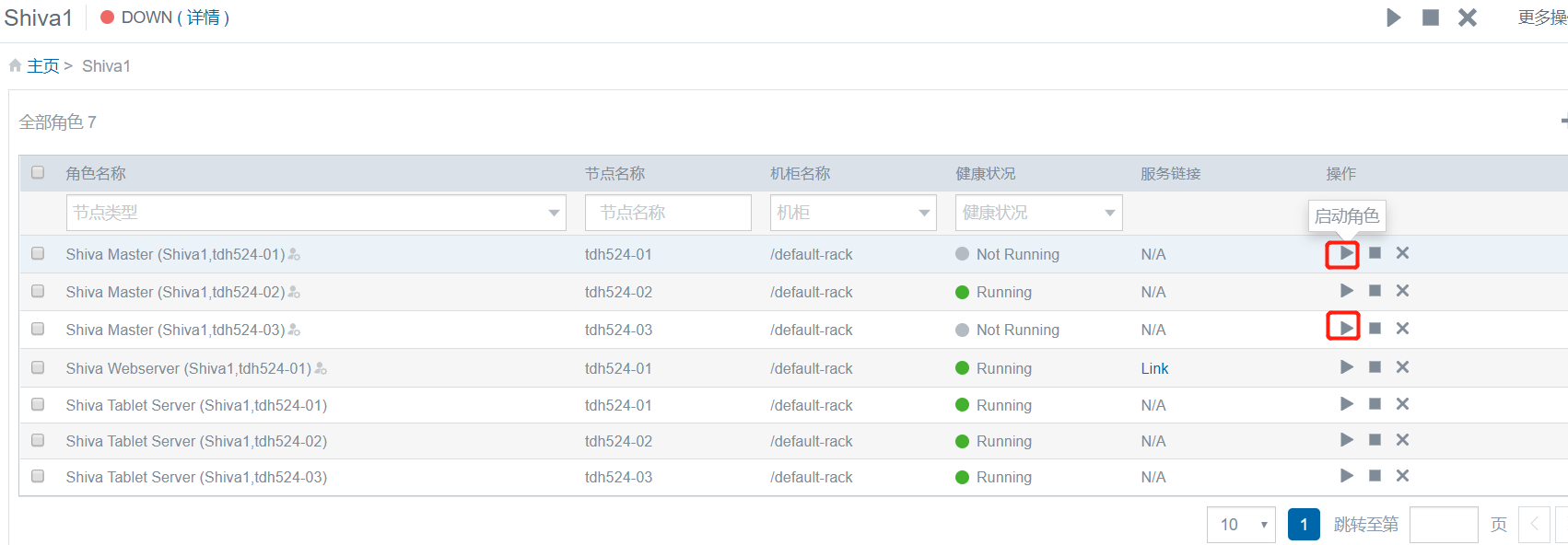
Task: Stop the Shiva Master tdh524-02 role
Action: coord(1375,291)
